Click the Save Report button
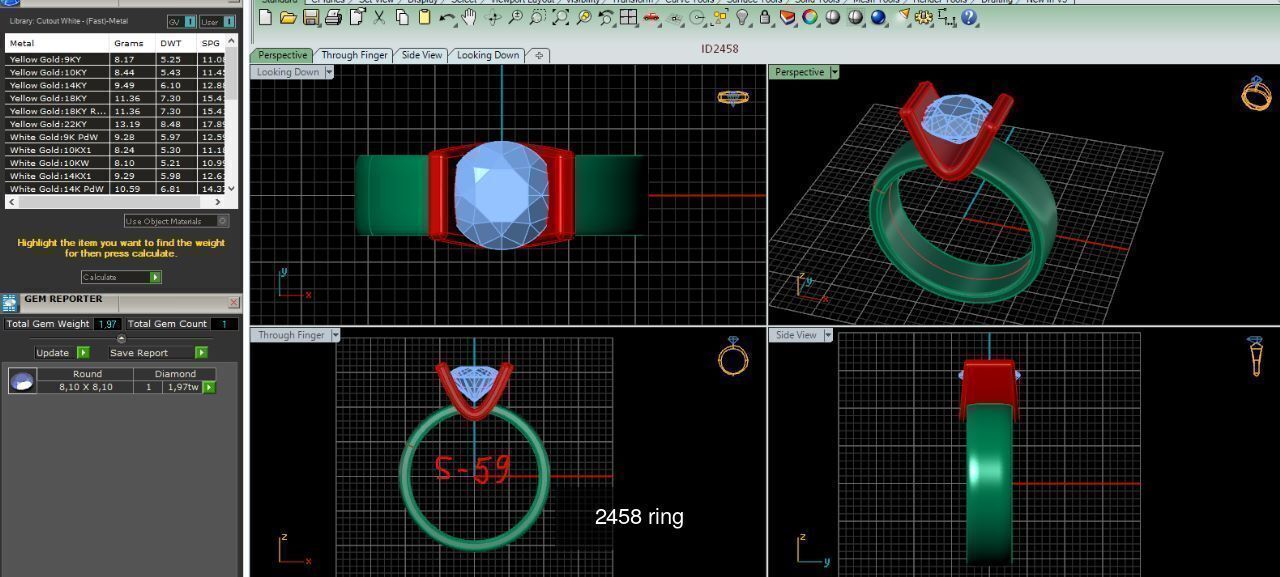Viewport: 1280px width, 577px height. coord(158,352)
